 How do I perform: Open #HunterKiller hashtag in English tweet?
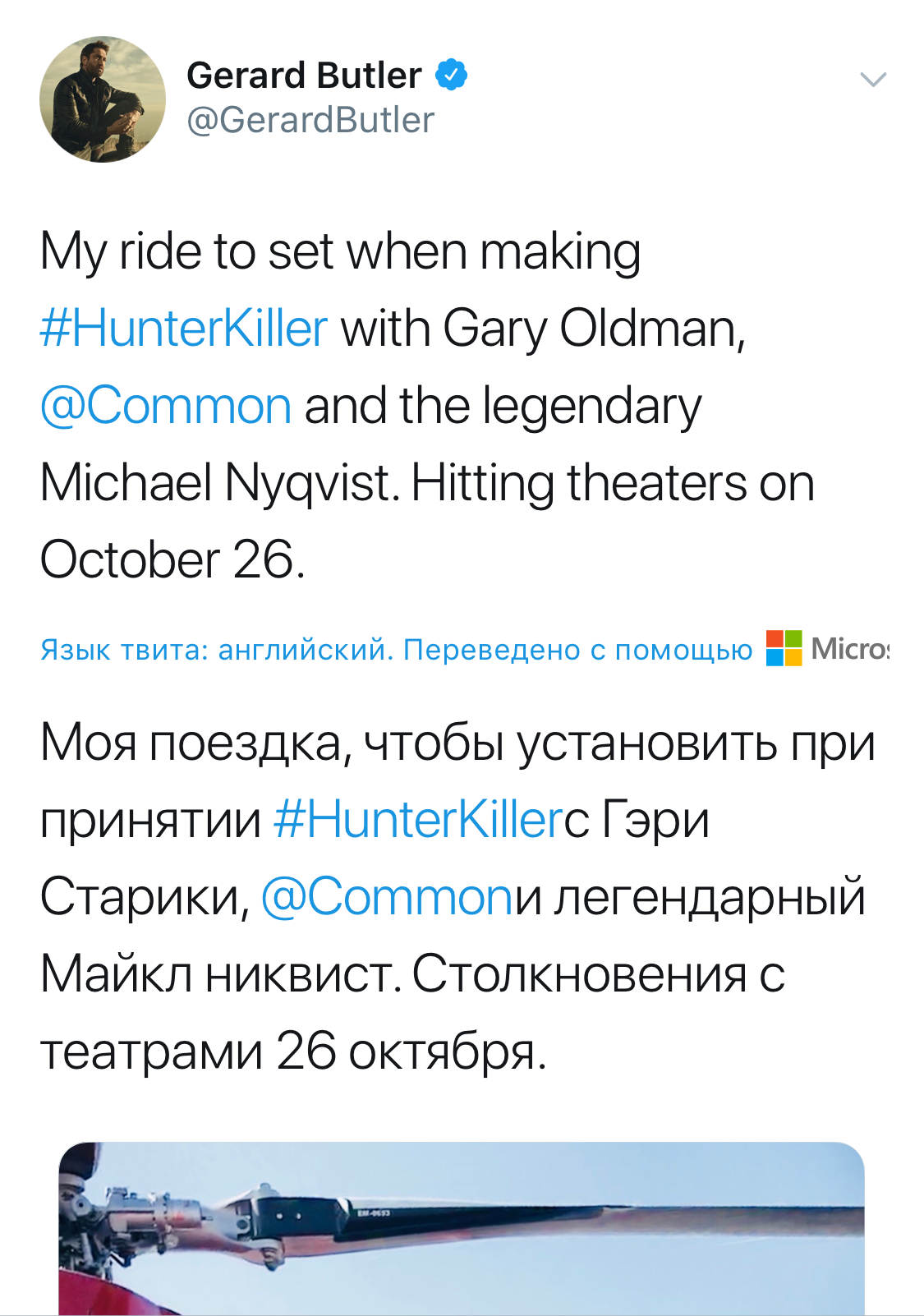click(x=184, y=329)
